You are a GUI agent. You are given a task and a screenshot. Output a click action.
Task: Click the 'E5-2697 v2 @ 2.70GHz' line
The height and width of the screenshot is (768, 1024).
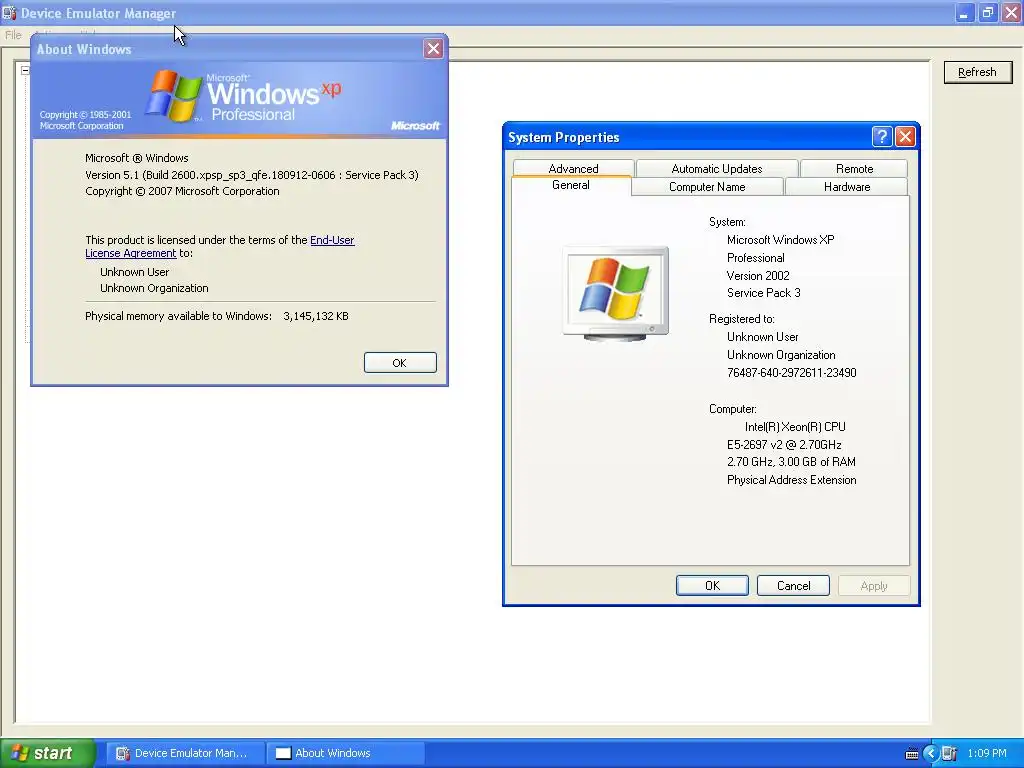tap(784, 445)
